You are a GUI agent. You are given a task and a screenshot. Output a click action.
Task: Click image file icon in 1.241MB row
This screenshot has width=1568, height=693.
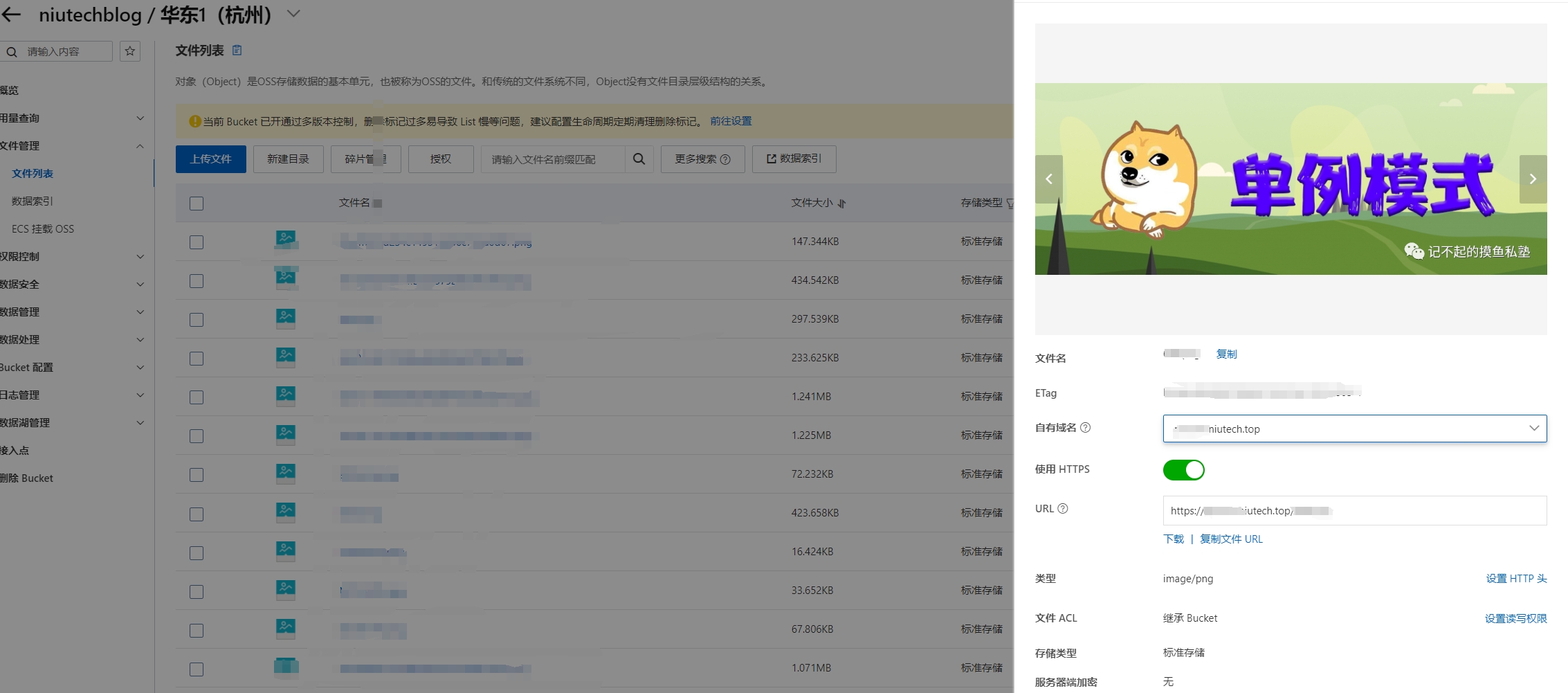pyautogui.click(x=286, y=395)
